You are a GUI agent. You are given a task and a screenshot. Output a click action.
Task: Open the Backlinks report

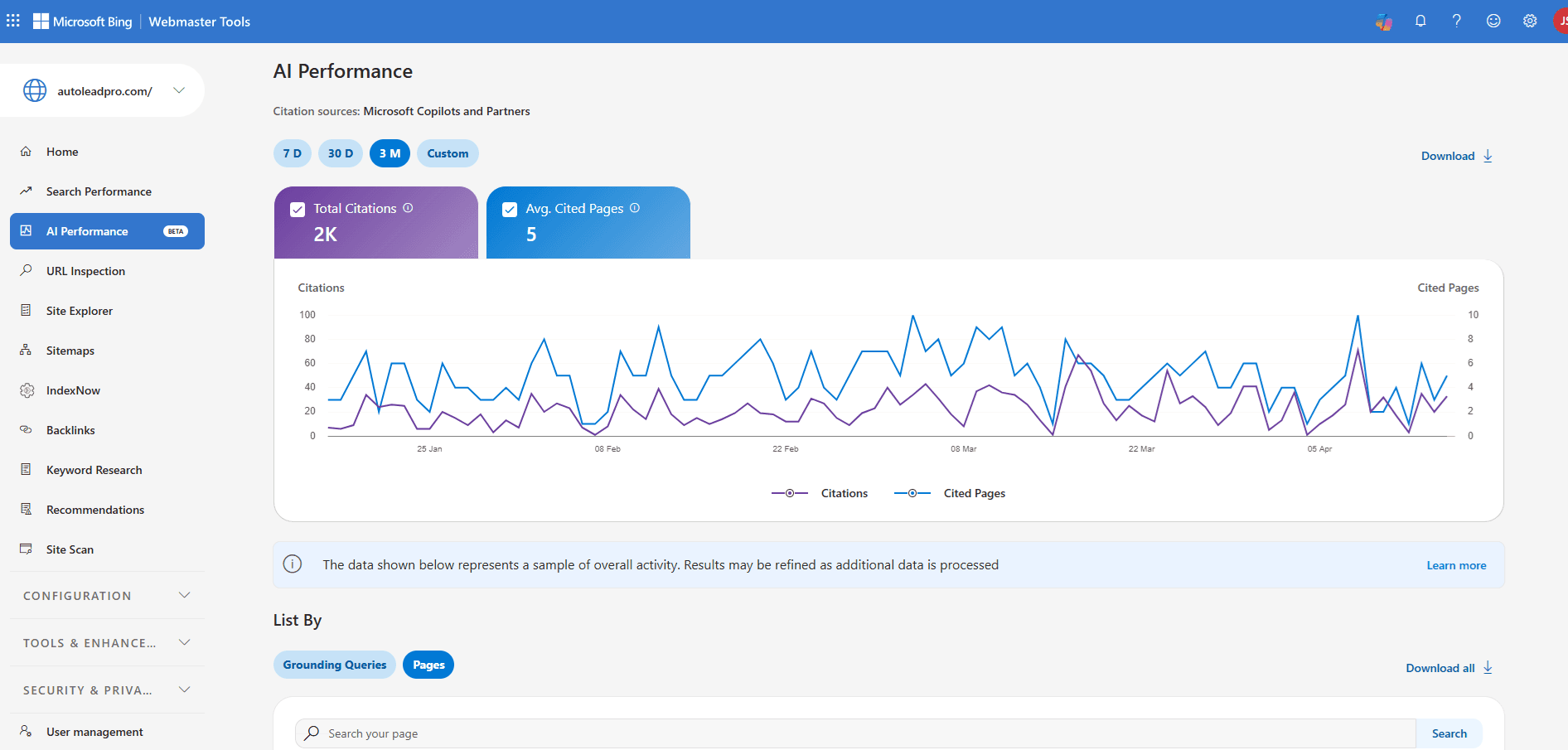click(70, 429)
